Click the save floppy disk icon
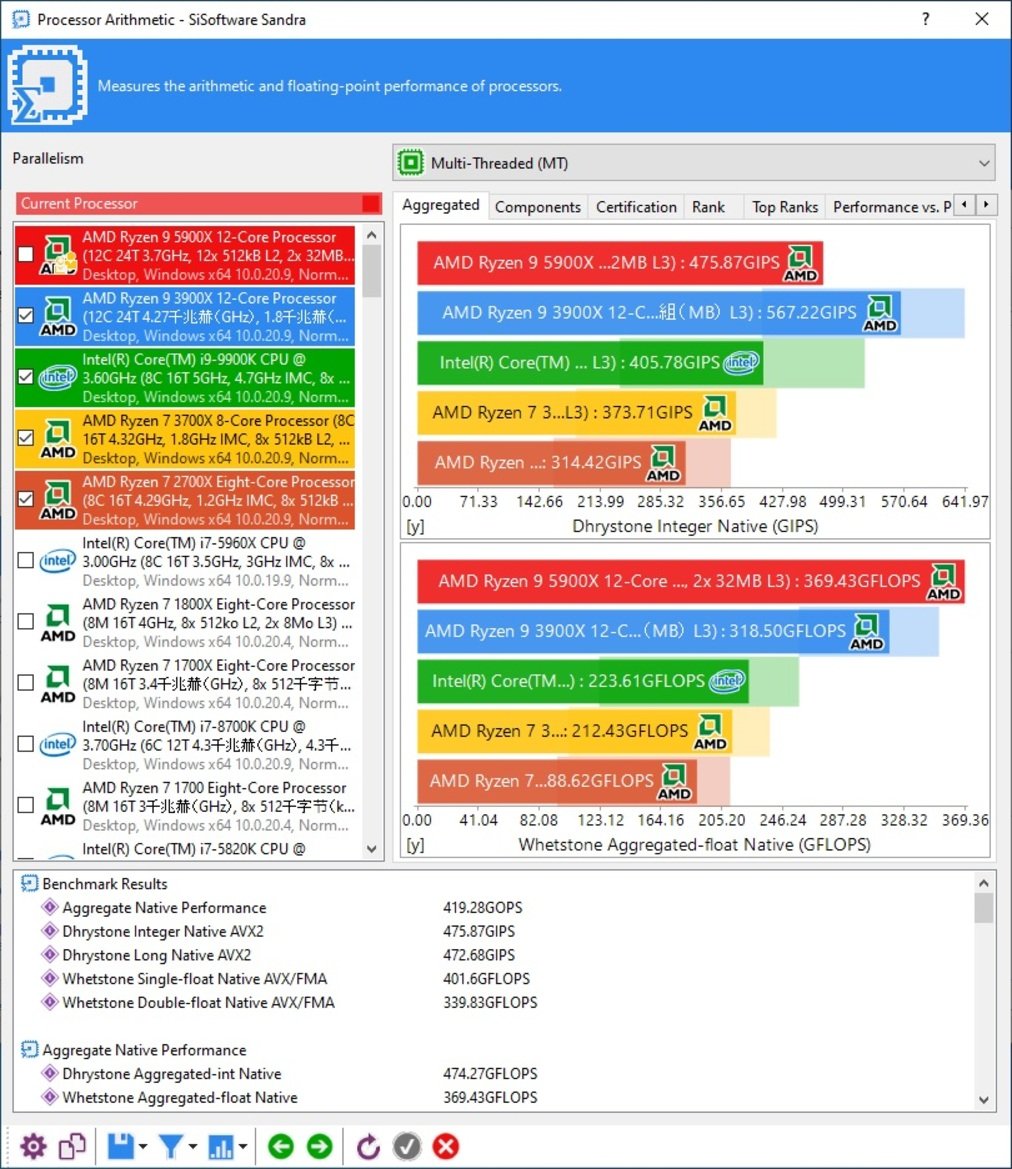The width and height of the screenshot is (1012, 1169). tap(120, 1147)
